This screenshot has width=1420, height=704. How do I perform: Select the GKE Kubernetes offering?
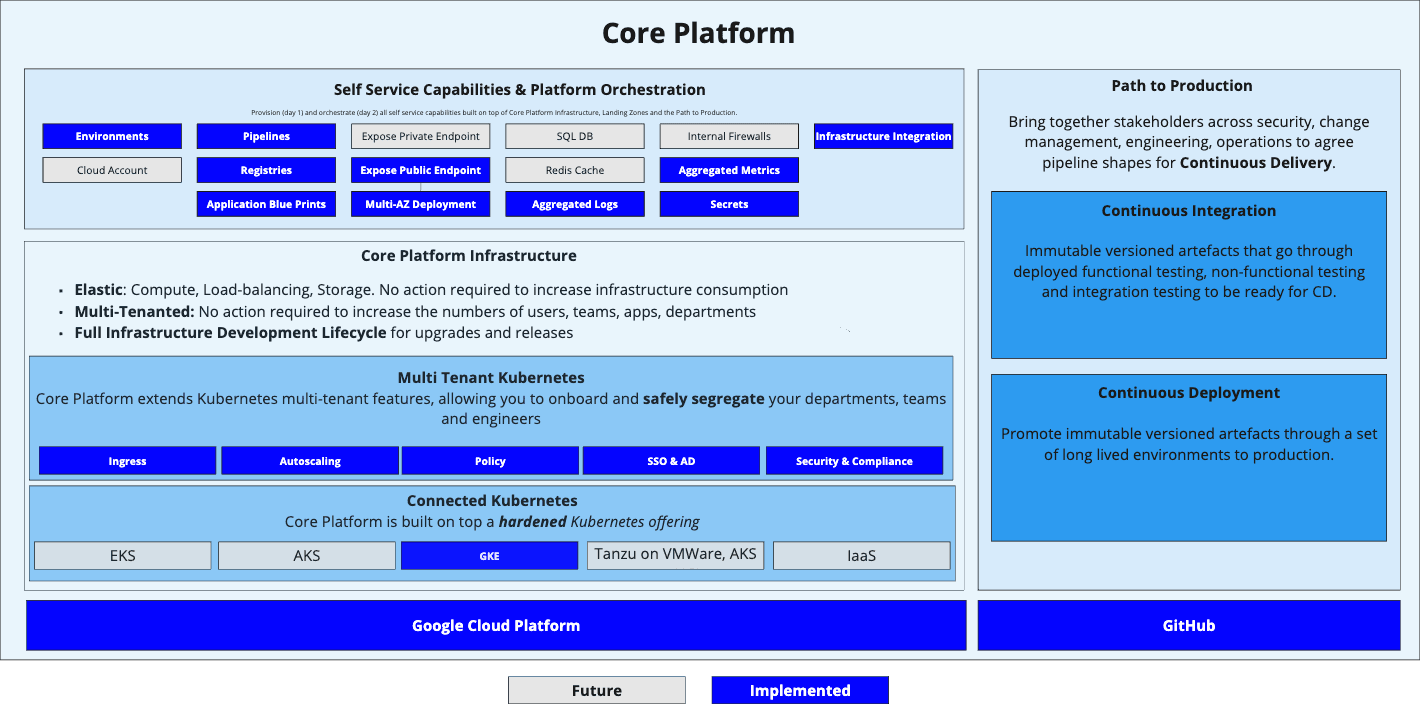[489, 556]
